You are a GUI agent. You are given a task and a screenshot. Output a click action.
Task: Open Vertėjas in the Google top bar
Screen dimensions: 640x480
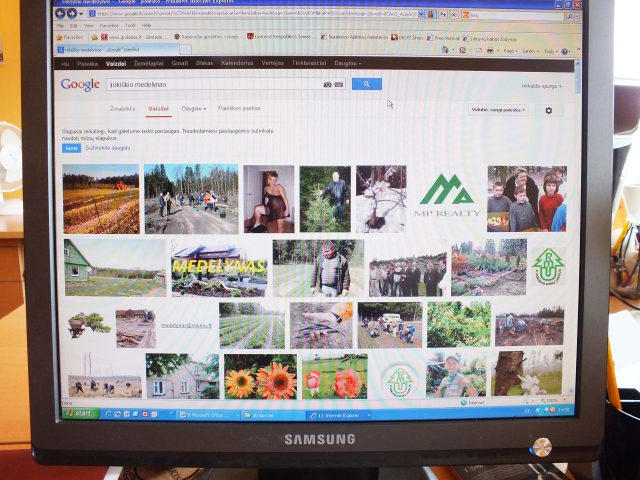272,63
